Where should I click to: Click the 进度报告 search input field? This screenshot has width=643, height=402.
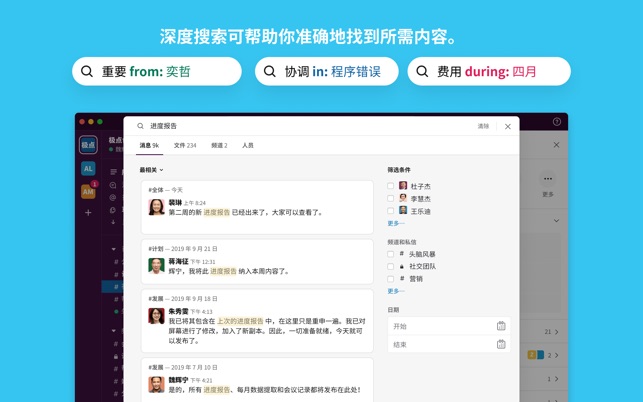pos(308,126)
